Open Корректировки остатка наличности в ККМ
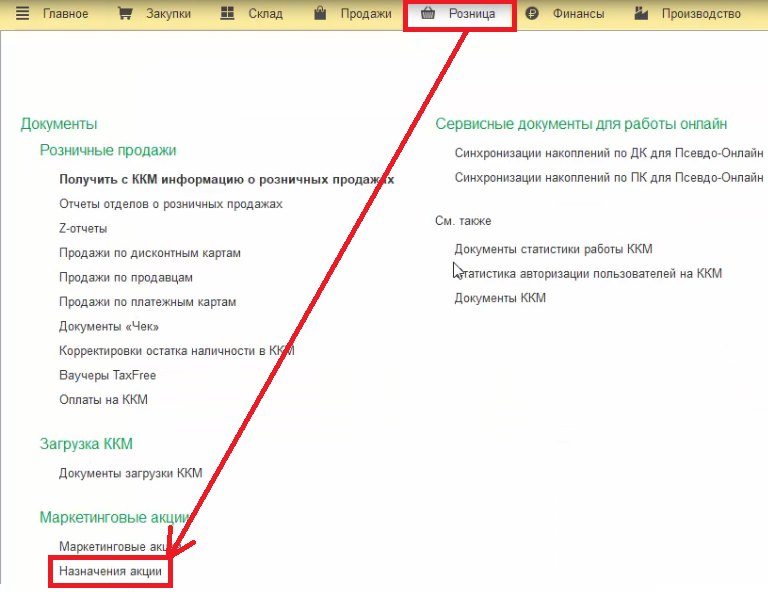Screen dimensions: 768x592 tap(177, 351)
